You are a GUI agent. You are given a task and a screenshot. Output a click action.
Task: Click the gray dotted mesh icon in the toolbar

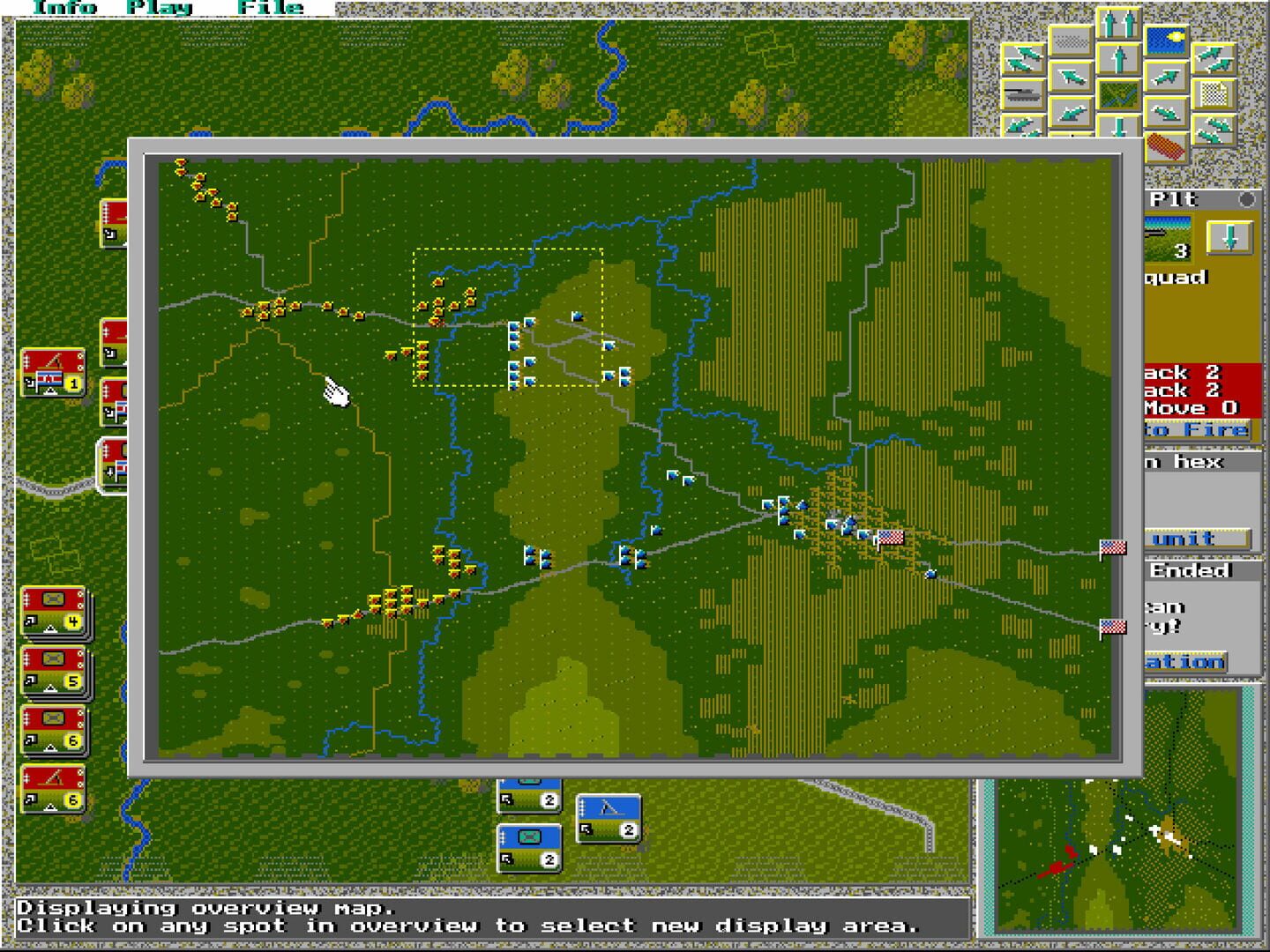pos(1071,41)
